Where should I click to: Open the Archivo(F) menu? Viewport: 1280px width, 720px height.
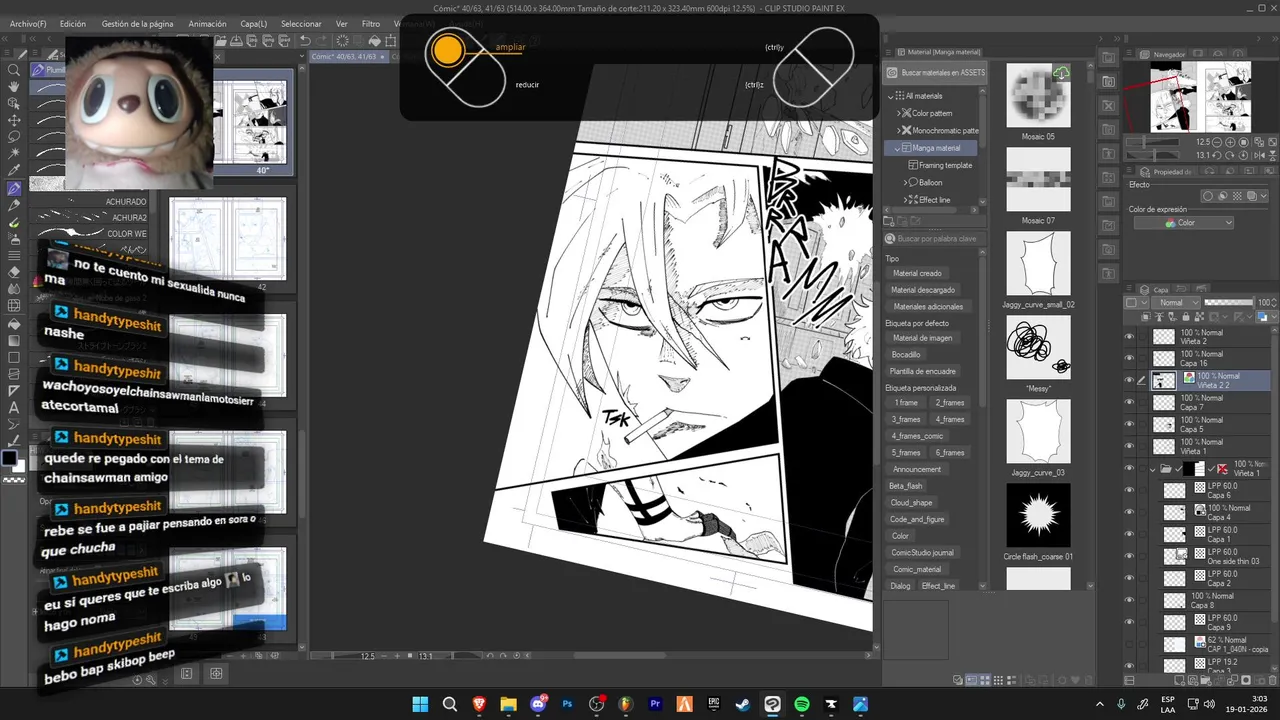pyautogui.click(x=27, y=24)
